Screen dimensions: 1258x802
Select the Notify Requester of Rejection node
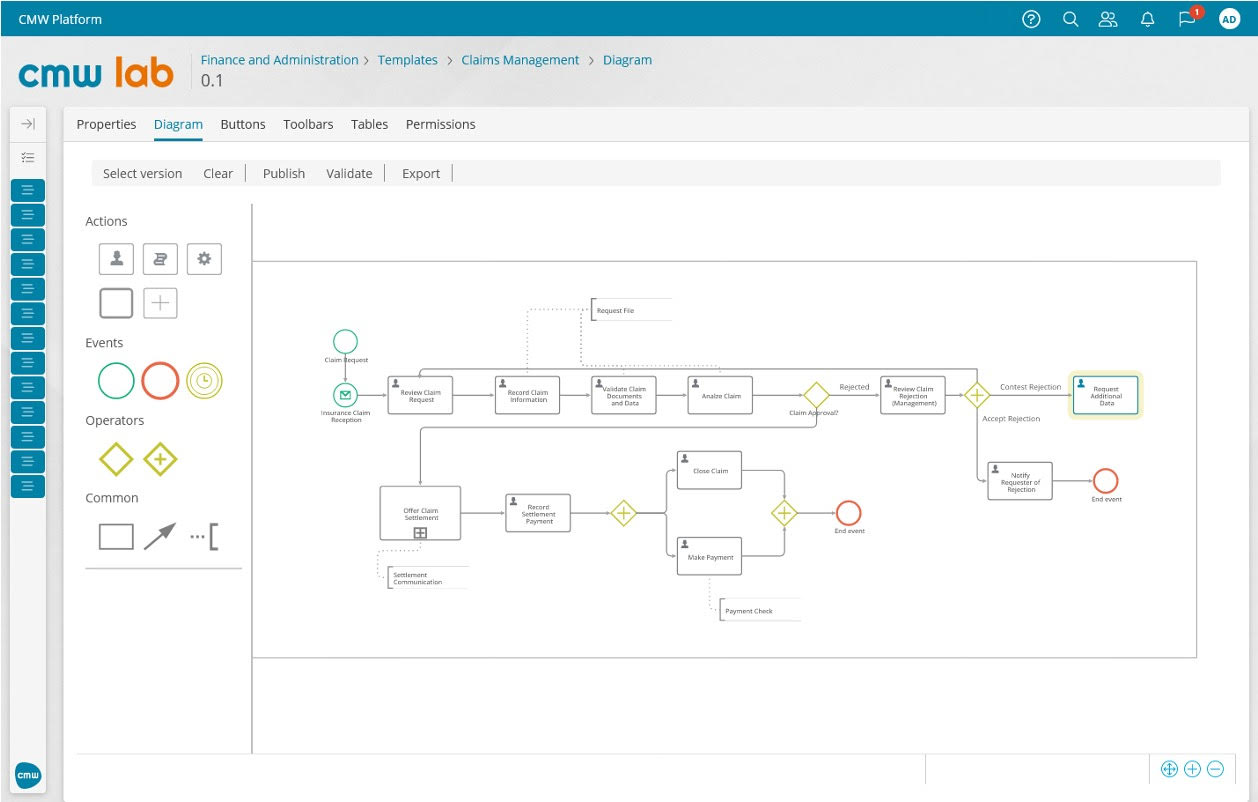point(1020,481)
